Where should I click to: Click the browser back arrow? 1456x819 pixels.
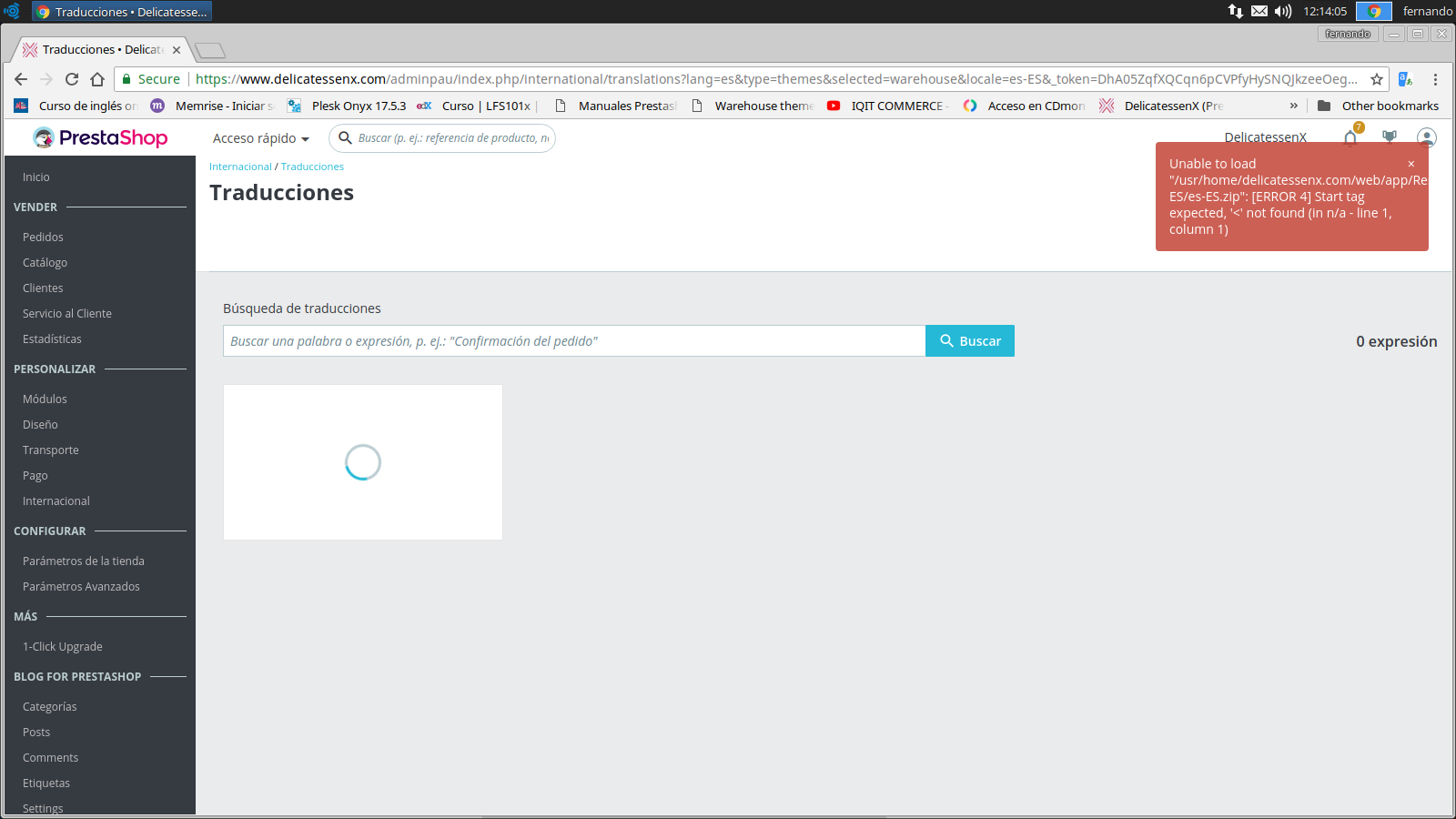(21, 79)
